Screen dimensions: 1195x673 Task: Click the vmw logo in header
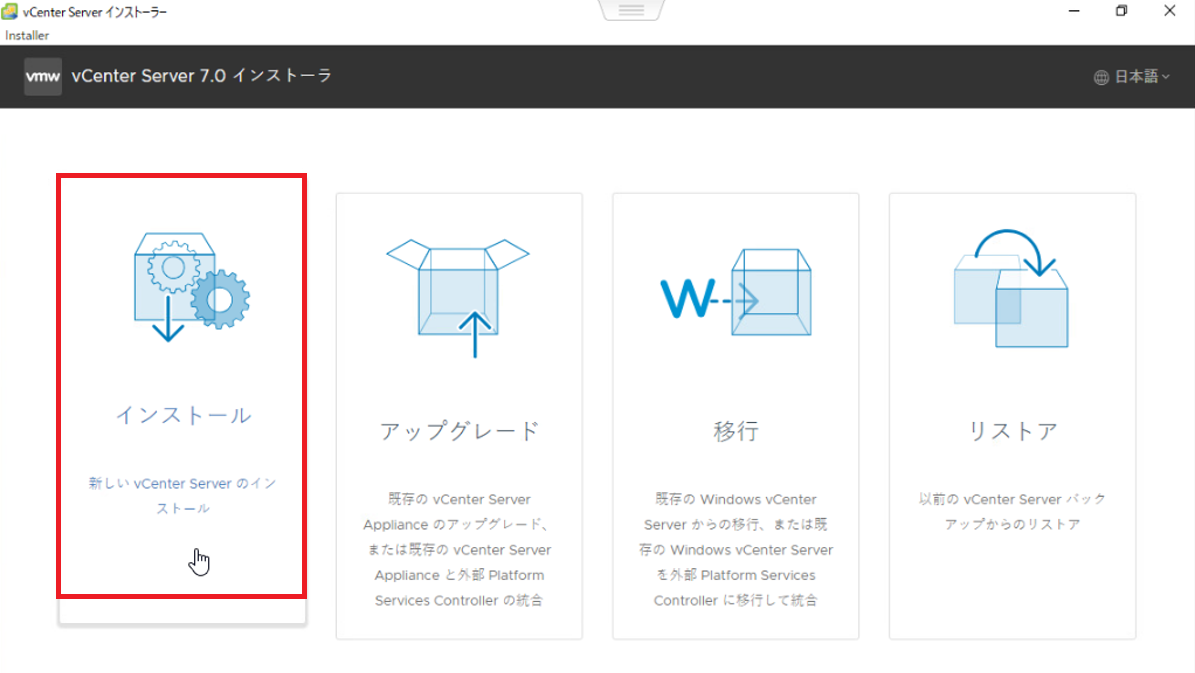tap(43, 76)
